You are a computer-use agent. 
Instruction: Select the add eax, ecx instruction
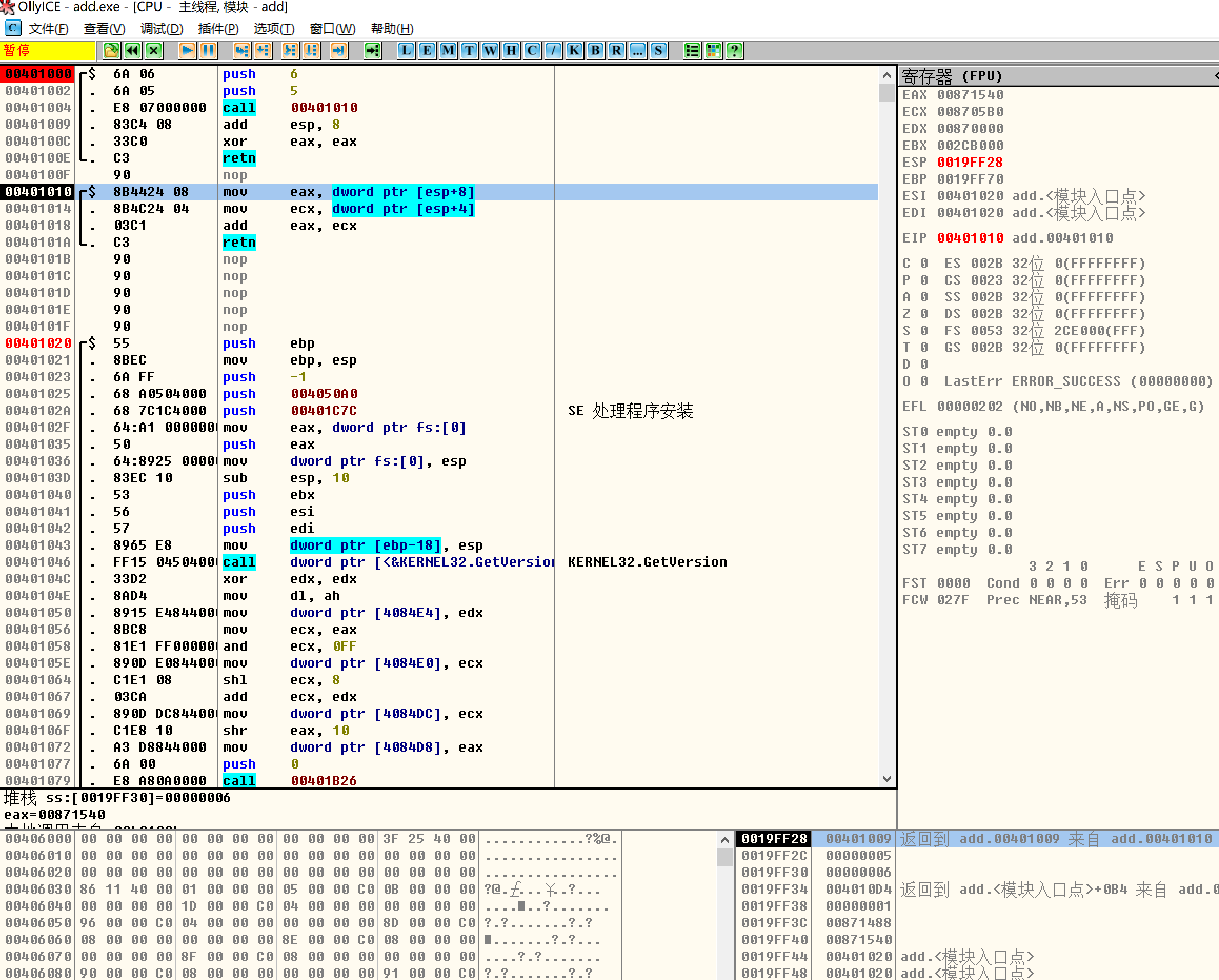tap(439, 226)
